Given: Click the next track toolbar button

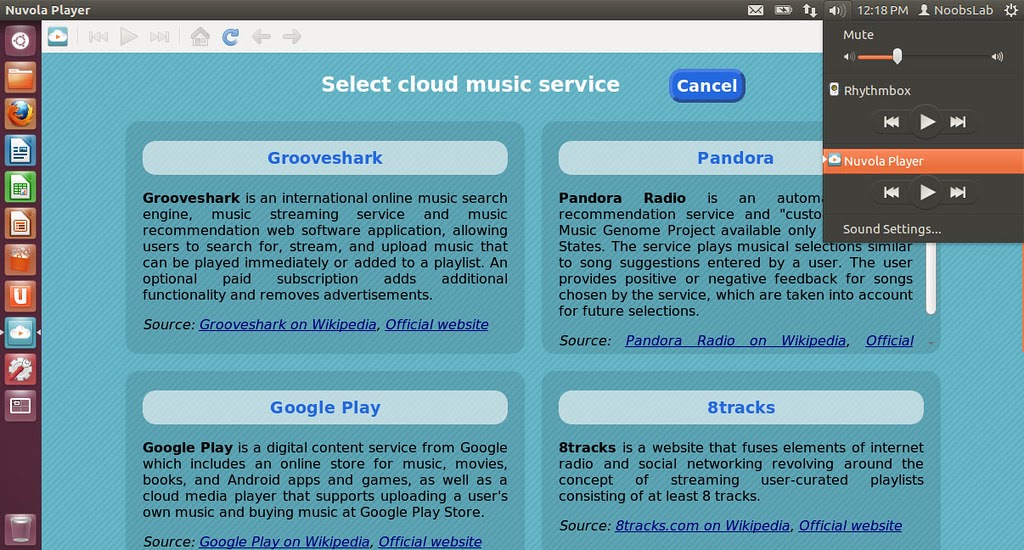Looking at the screenshot, I should pyautogui.click(x=159, y=37).
